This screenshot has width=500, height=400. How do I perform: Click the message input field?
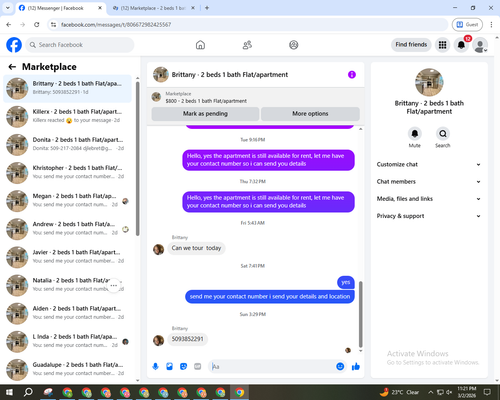click(272, 367)
